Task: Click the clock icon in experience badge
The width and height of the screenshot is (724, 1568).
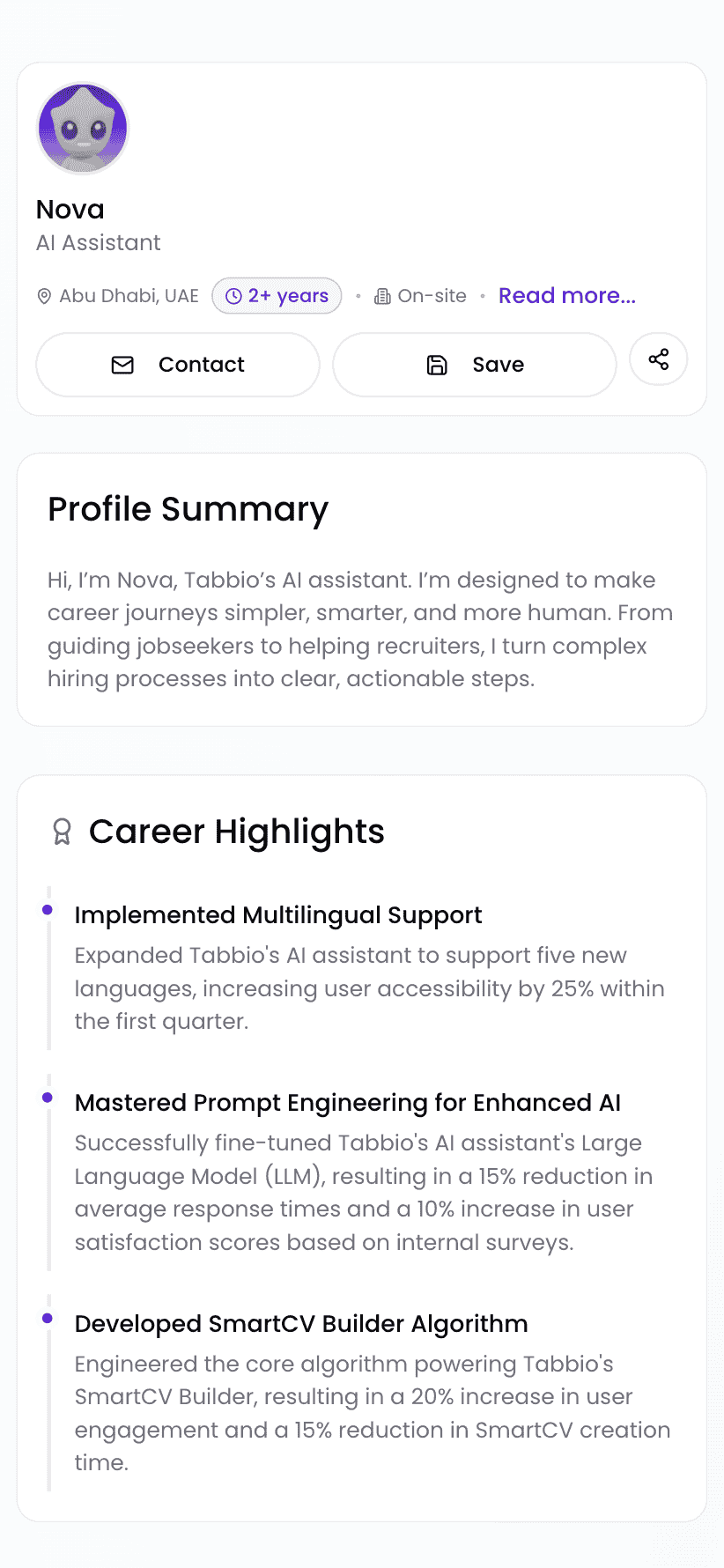Action: [x=233, y=296]
